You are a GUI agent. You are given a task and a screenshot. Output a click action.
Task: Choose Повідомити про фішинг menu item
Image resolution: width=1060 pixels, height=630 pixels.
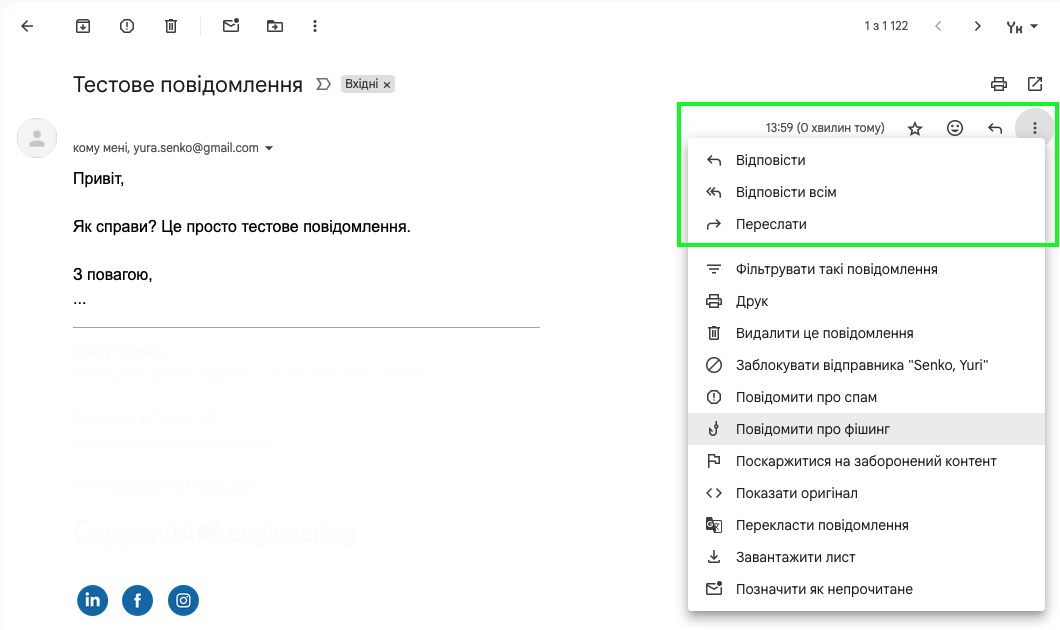tap(812, 429)
